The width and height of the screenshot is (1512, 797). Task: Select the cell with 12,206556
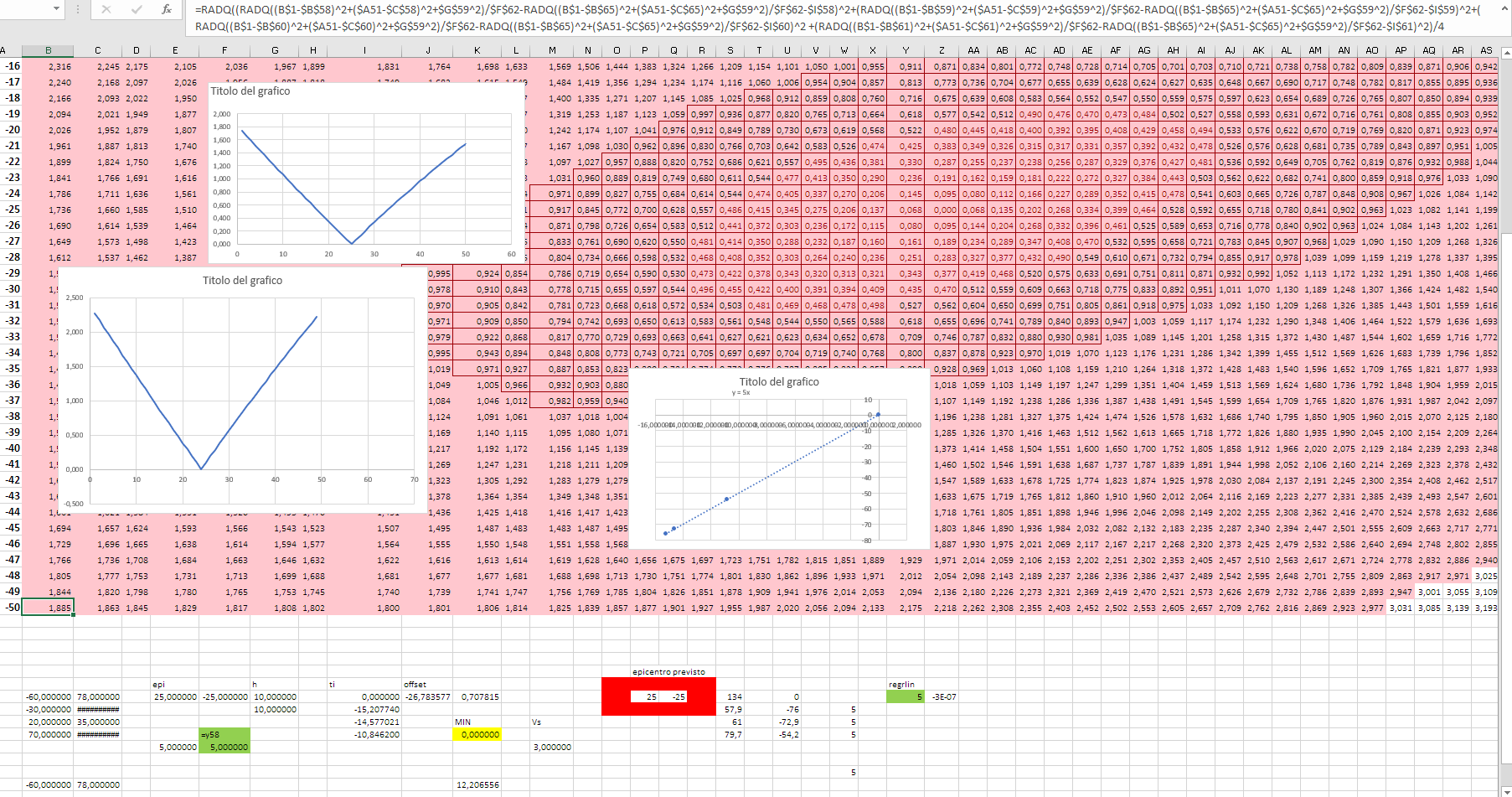[x=477, y=784]
